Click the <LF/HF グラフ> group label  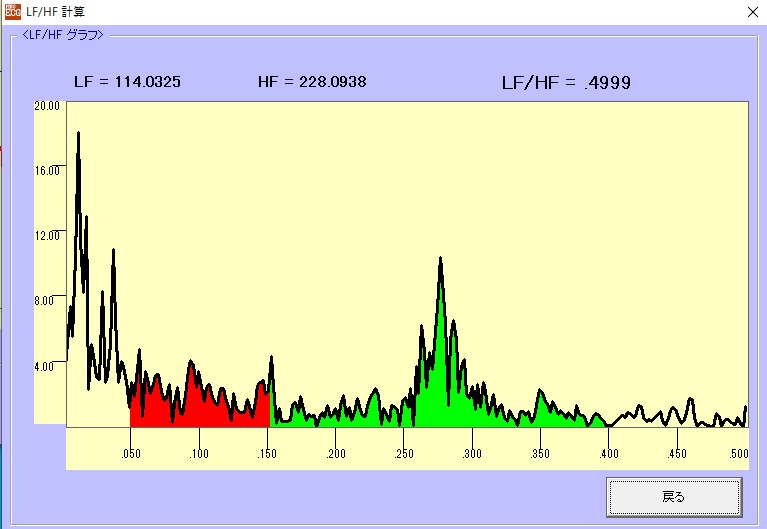point(63,35)
